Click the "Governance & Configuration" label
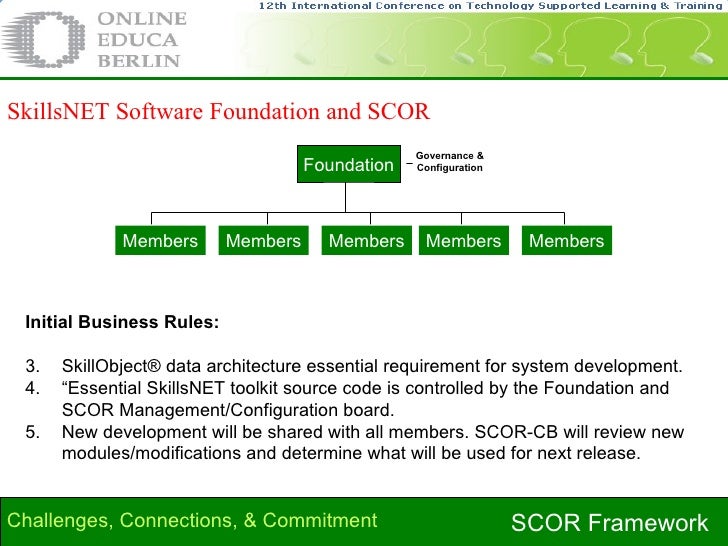The width and height of the screenshot is (728, 546). (449, 162)
